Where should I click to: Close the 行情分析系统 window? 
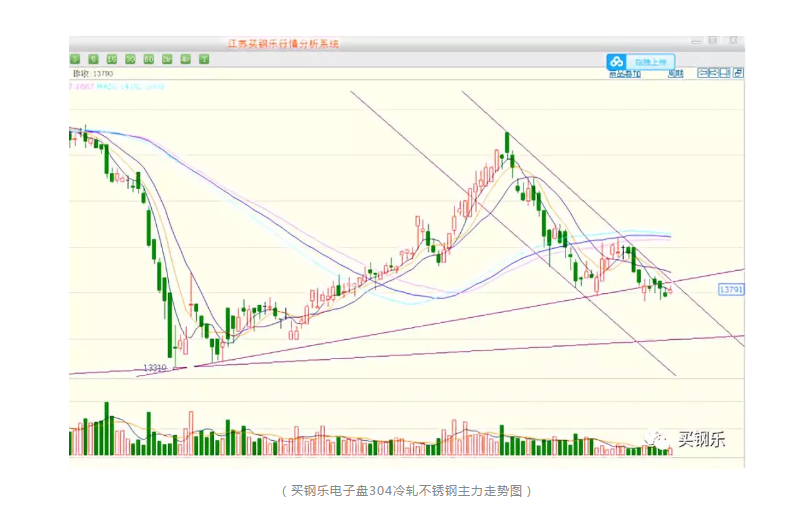coord(733,40)
